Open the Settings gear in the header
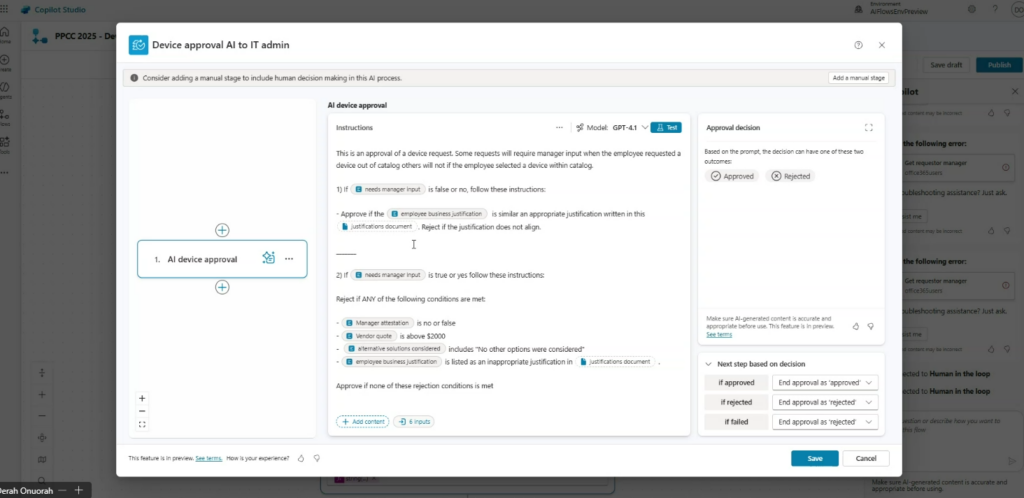Viewport: 1024px width, 498px height. click(x=972, y=9)
